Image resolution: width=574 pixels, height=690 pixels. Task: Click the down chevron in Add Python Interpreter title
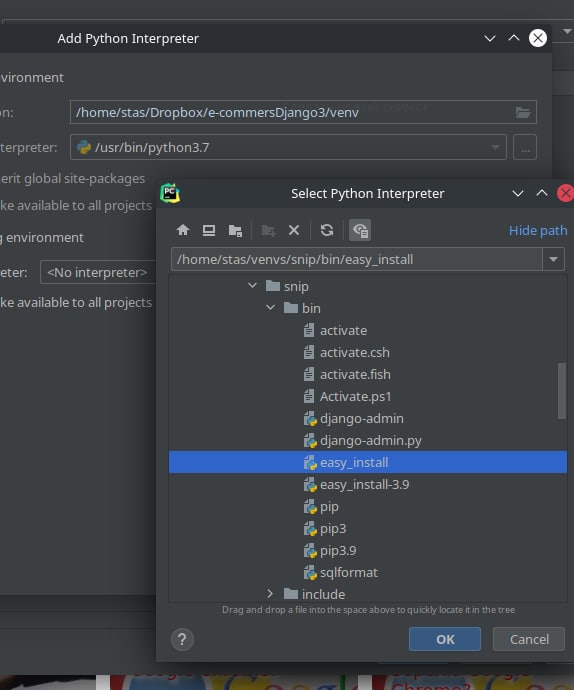pyautogui.click(x=489, y=38)
